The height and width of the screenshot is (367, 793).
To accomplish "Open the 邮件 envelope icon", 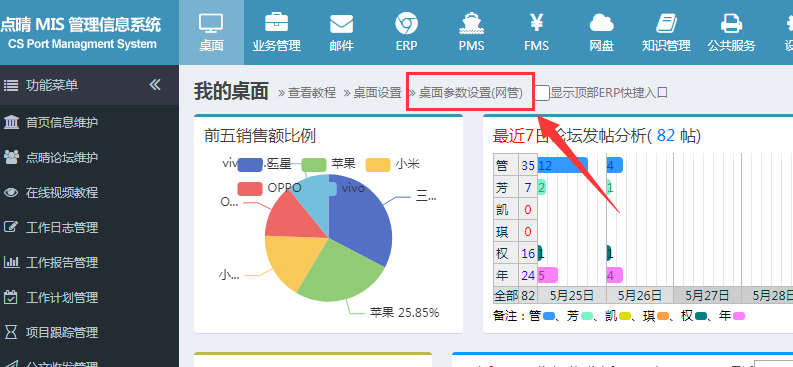I will 341,24.
